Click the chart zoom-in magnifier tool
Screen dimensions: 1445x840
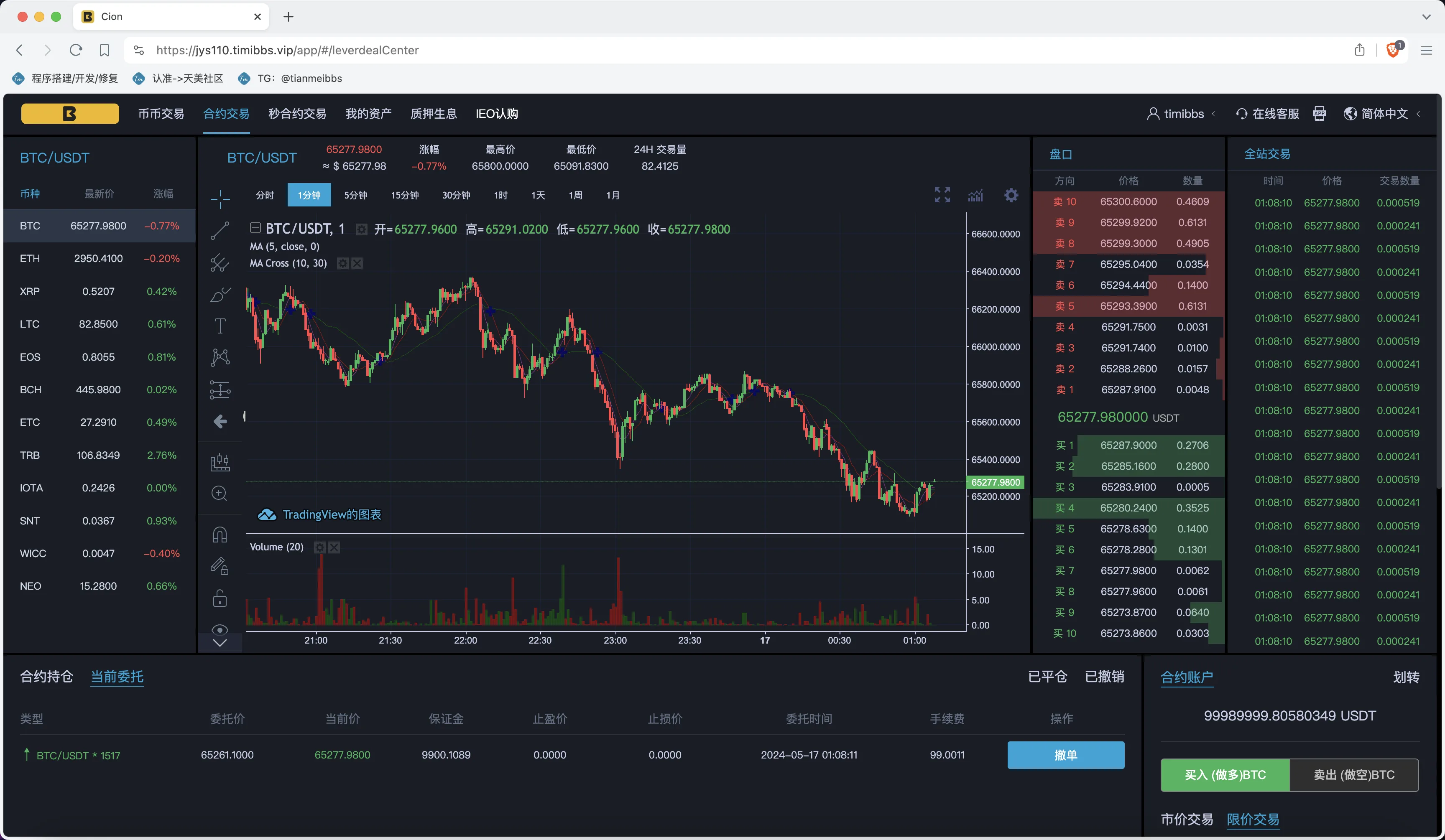pyautogui.click(x=220, y=493)
